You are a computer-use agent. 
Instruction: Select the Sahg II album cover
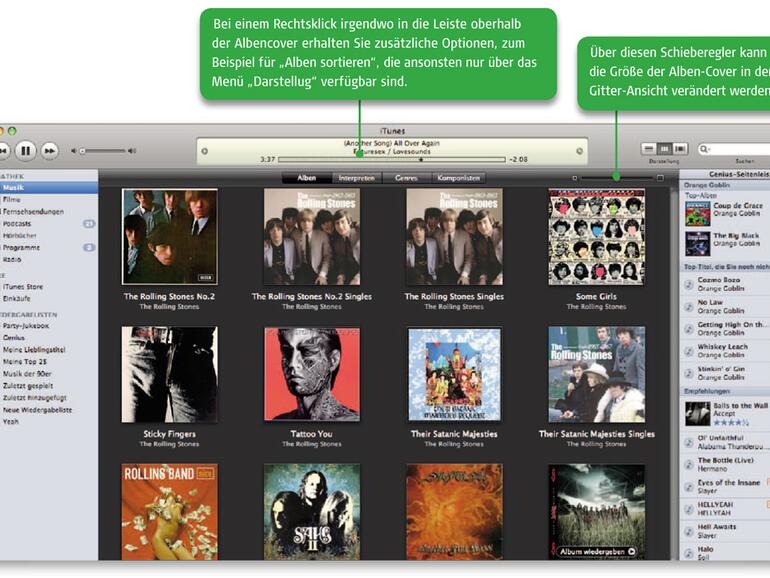pos(312,512)
